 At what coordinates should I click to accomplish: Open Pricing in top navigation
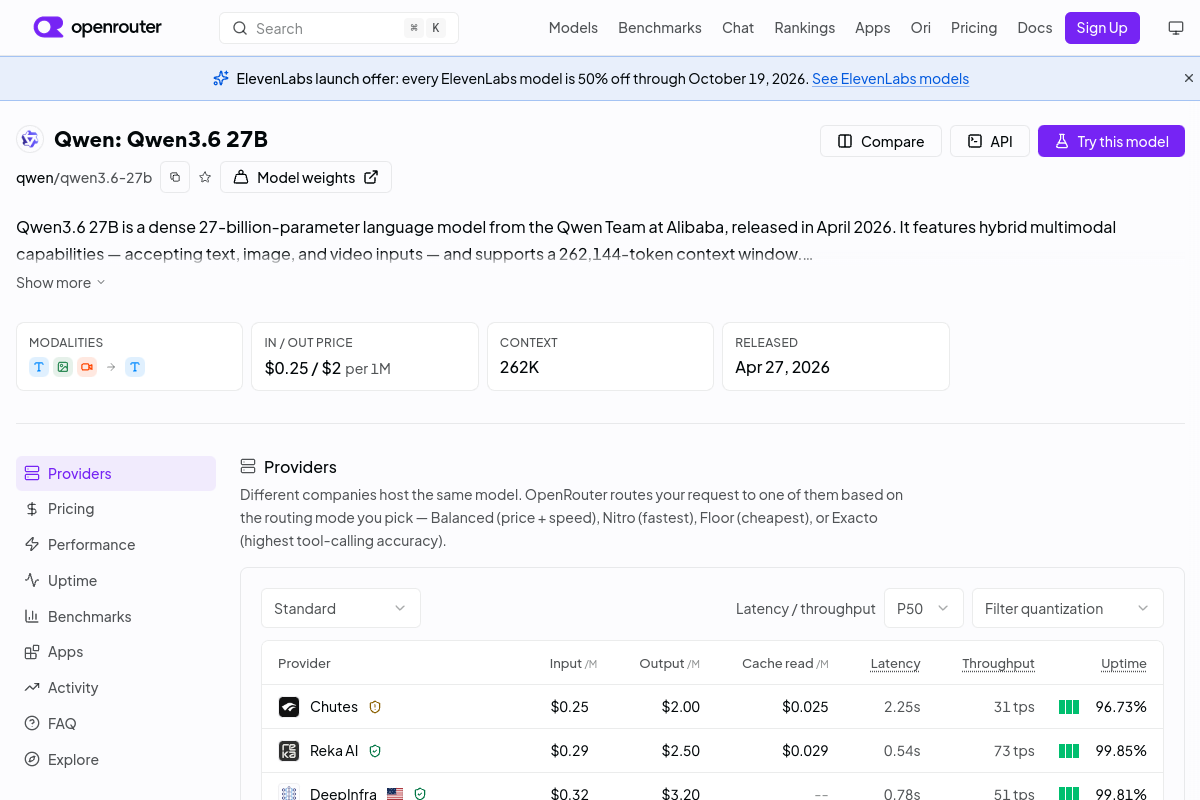tap(974, 28)
